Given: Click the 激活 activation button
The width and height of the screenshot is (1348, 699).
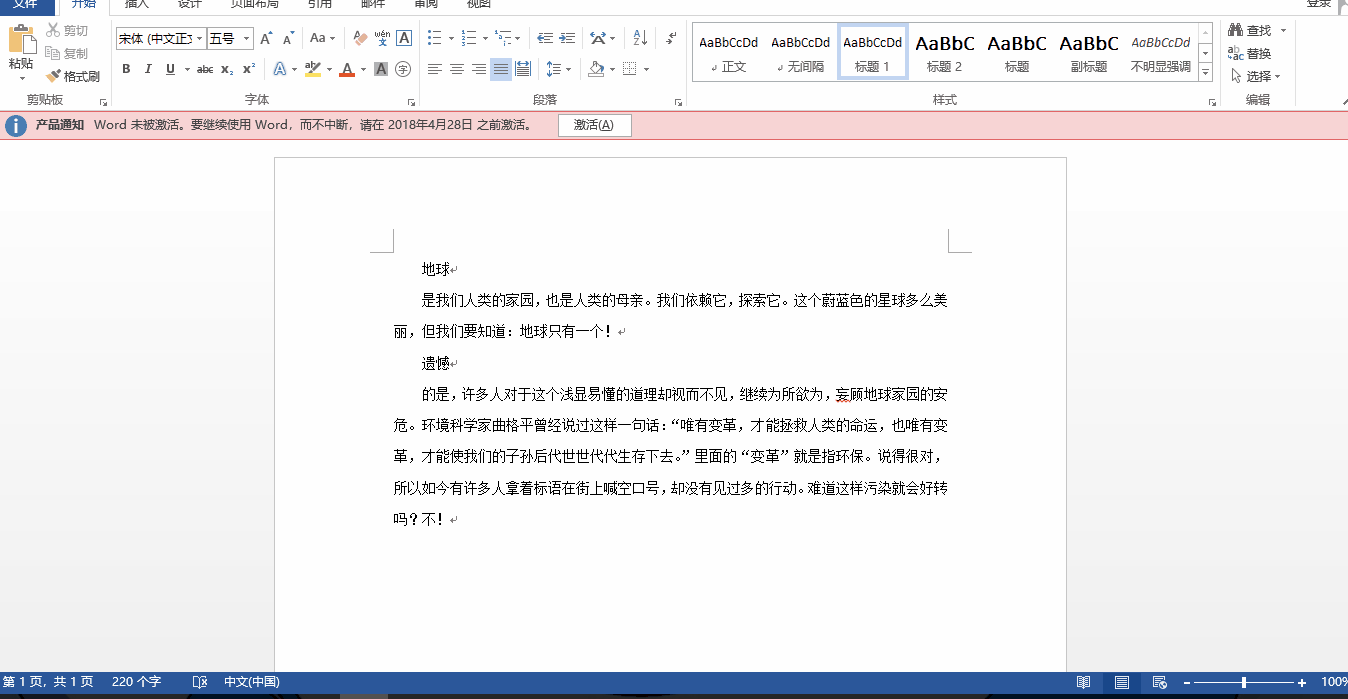Looking at the screenshot, I should [594, 125].
